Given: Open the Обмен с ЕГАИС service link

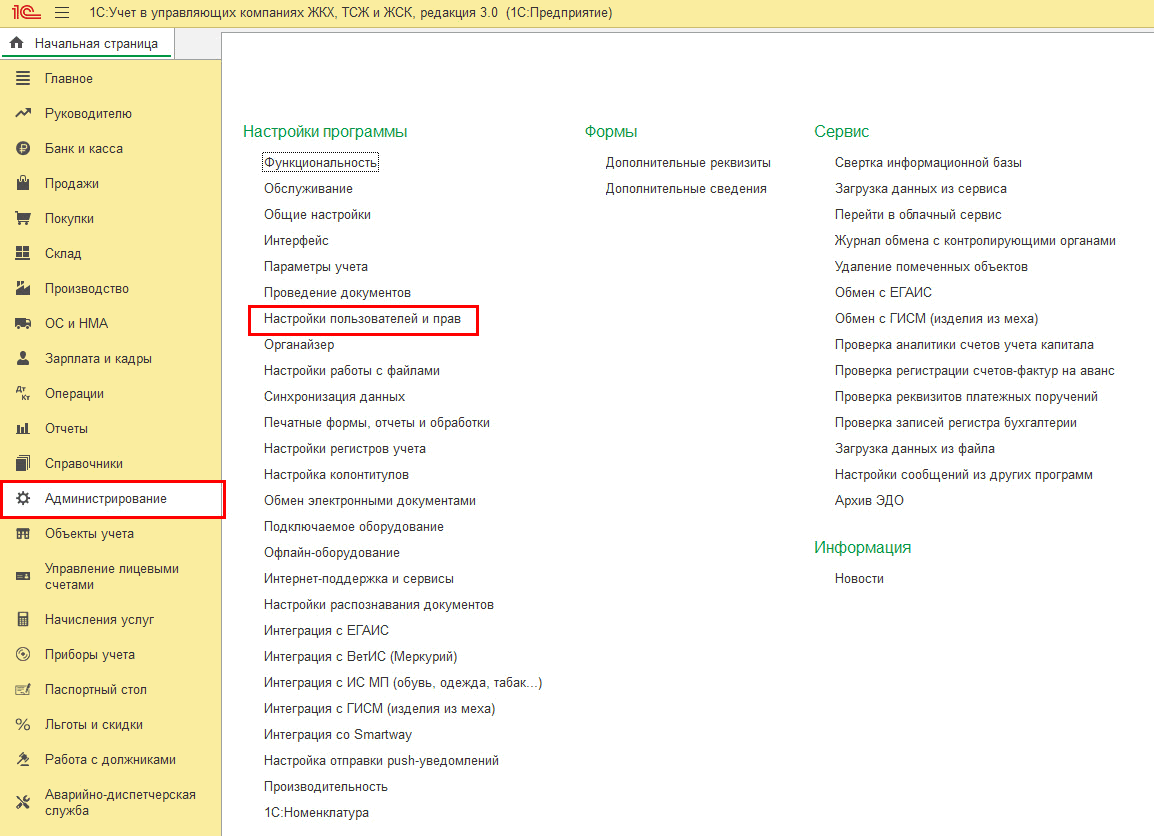Looking at the screenshot, I should (883, 293).
